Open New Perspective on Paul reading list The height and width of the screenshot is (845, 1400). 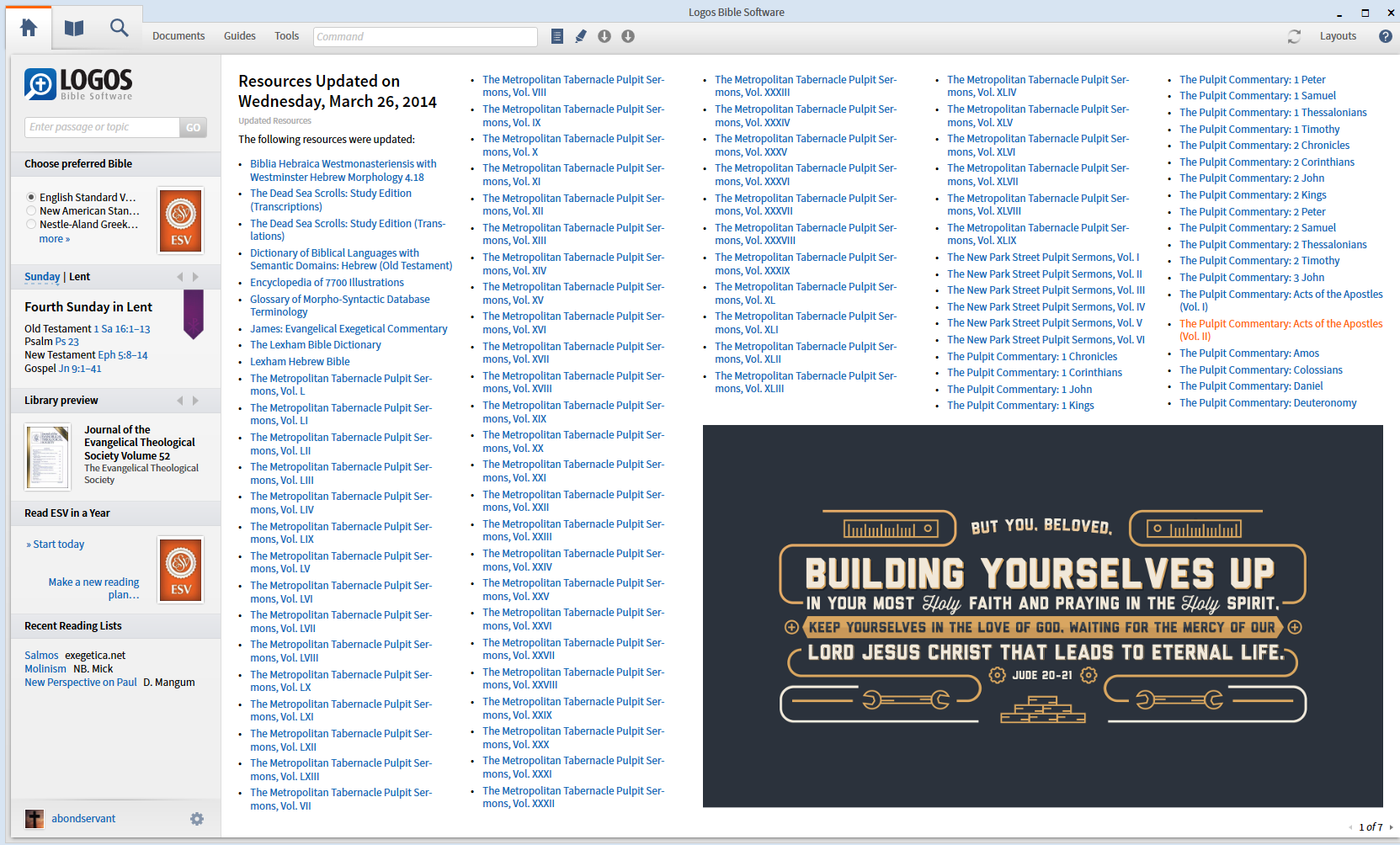(x=81, y=683)
